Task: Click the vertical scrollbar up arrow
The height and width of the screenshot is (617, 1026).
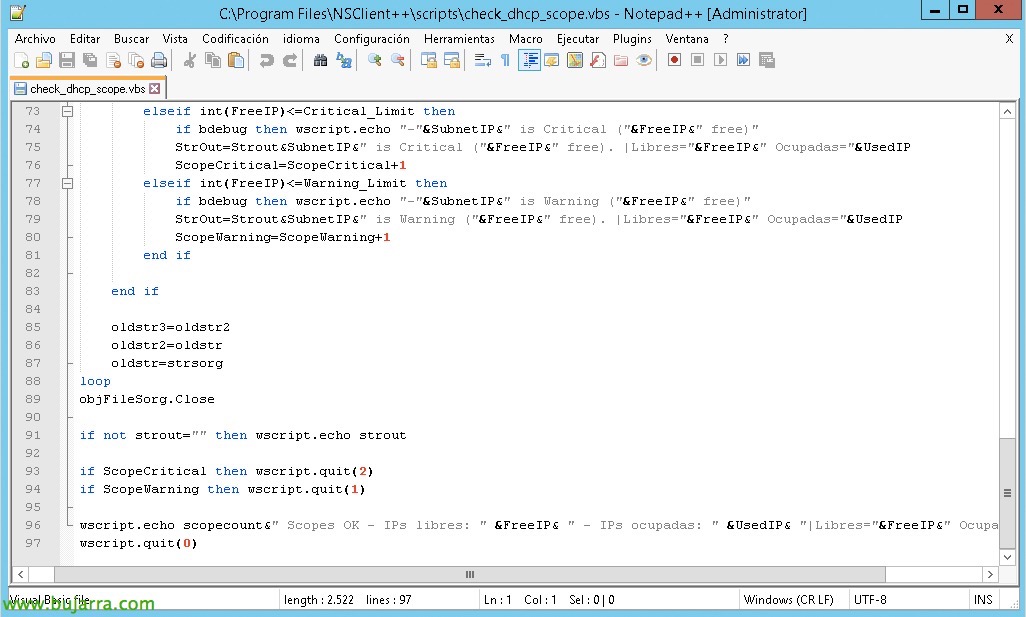Action: point(1007,111)
